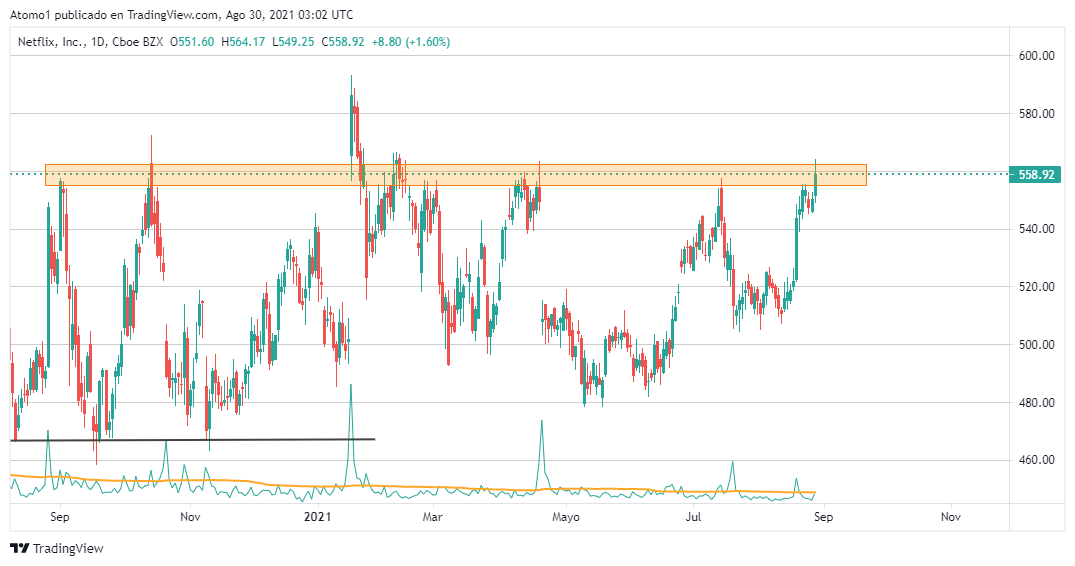Viewport: 1075px width, 566px height.
Task: Click the Mayo label on time axis
Action: coord(566,517)
